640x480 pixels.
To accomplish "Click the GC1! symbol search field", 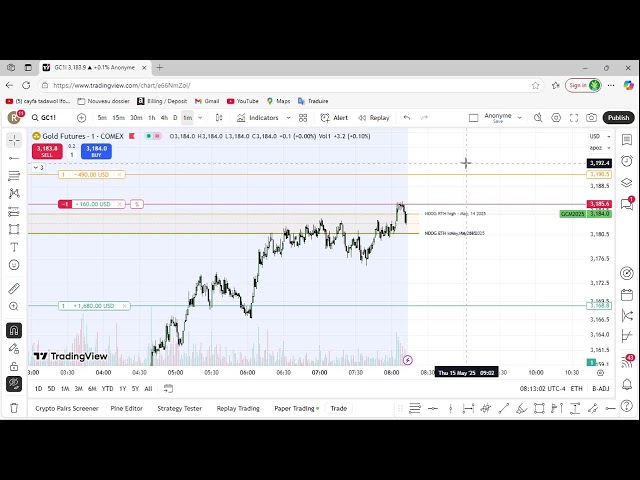I will (x=44, y=118).
